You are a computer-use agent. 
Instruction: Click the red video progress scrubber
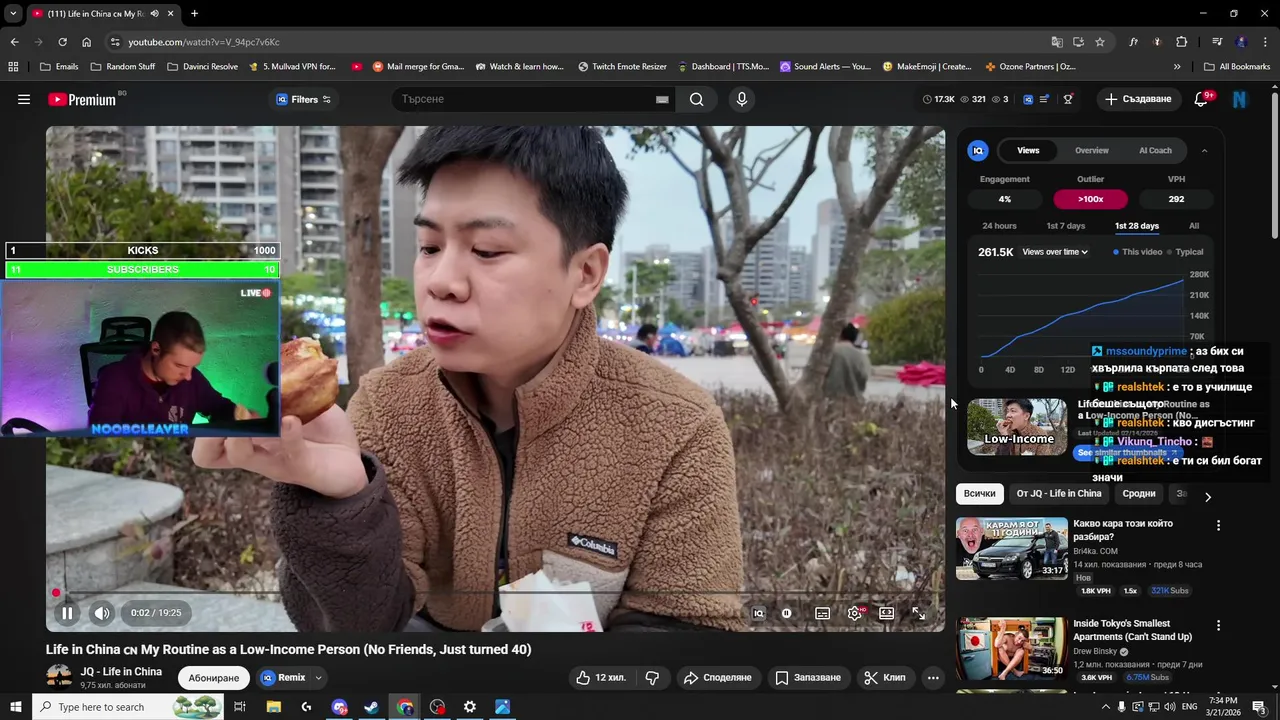[x=56, y=593]
